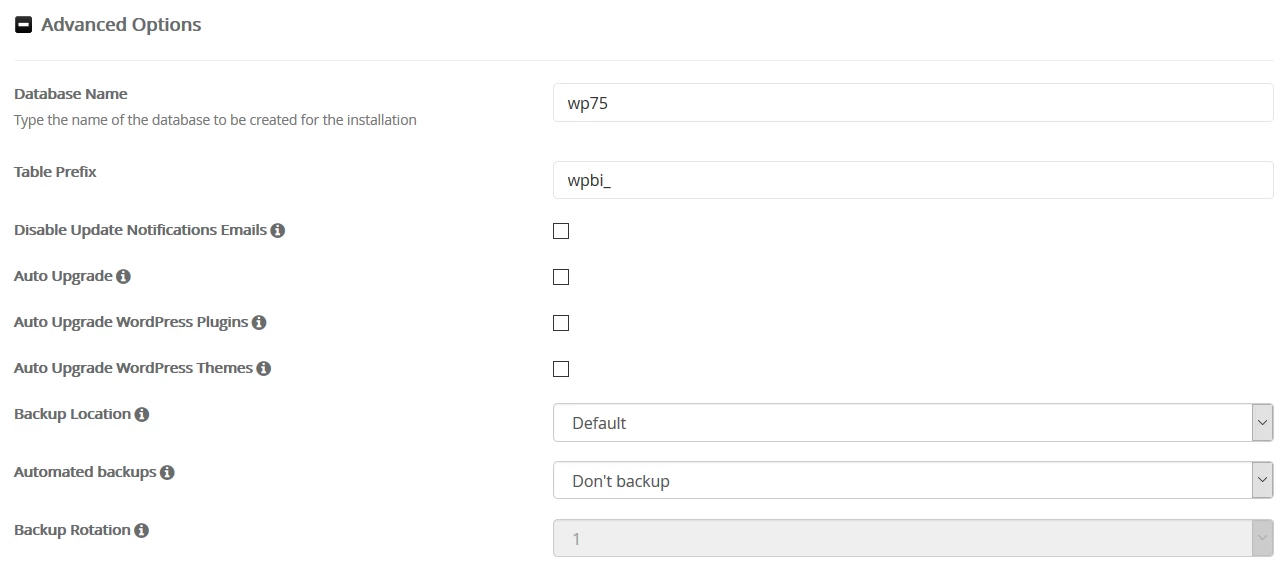Open info icon for Auto Upgrade WordPress Plugins

tap(259, 323)
